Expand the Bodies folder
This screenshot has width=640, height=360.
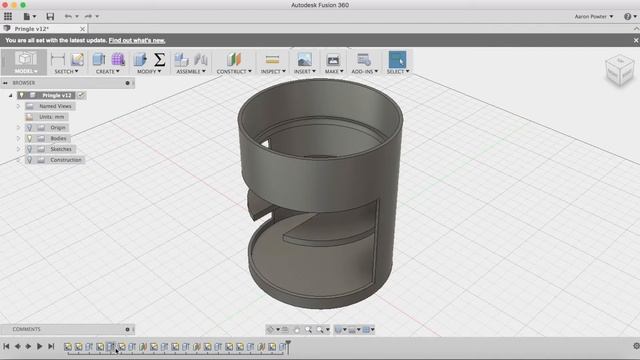tap(18, 138)
